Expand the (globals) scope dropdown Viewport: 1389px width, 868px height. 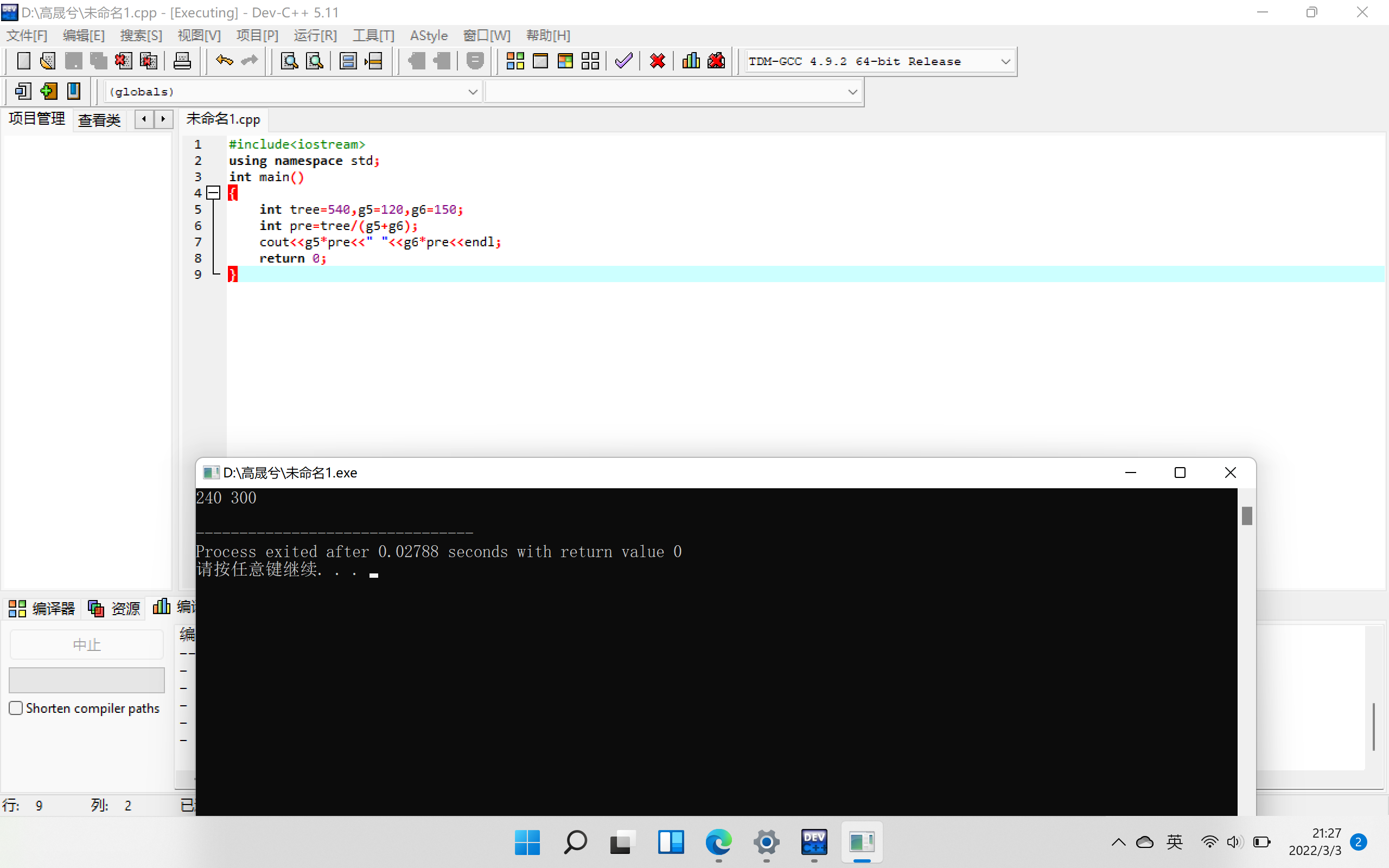(x=473, y=92)
